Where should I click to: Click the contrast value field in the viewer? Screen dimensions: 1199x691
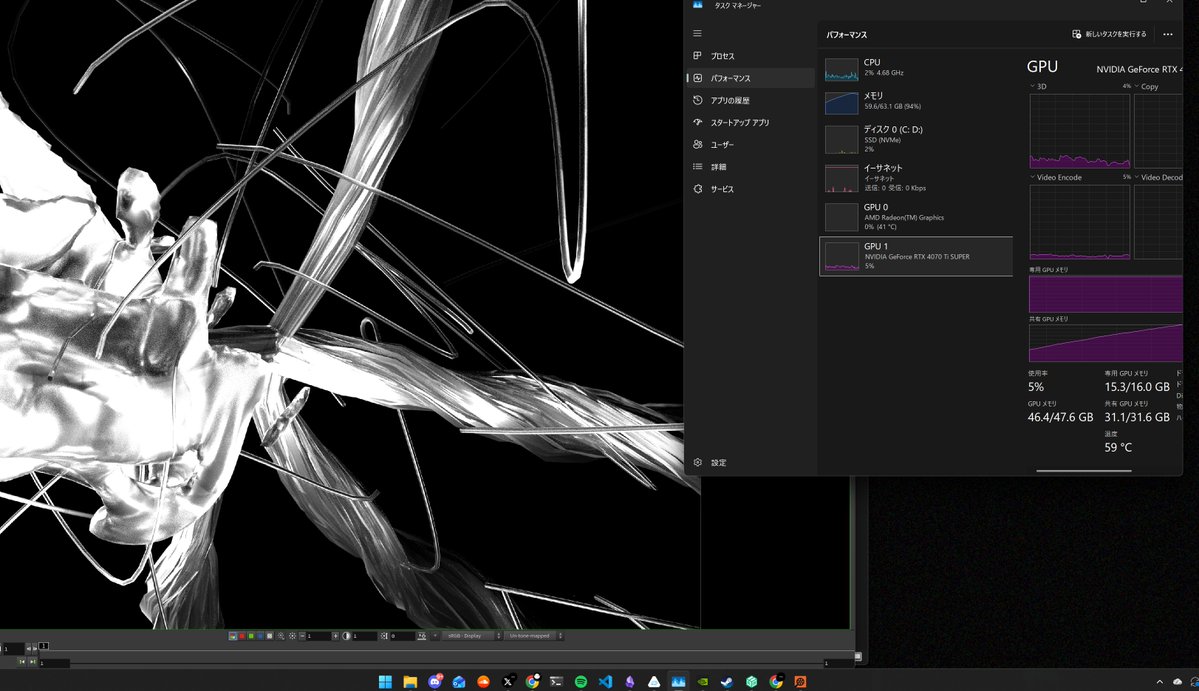pos(364,636)
